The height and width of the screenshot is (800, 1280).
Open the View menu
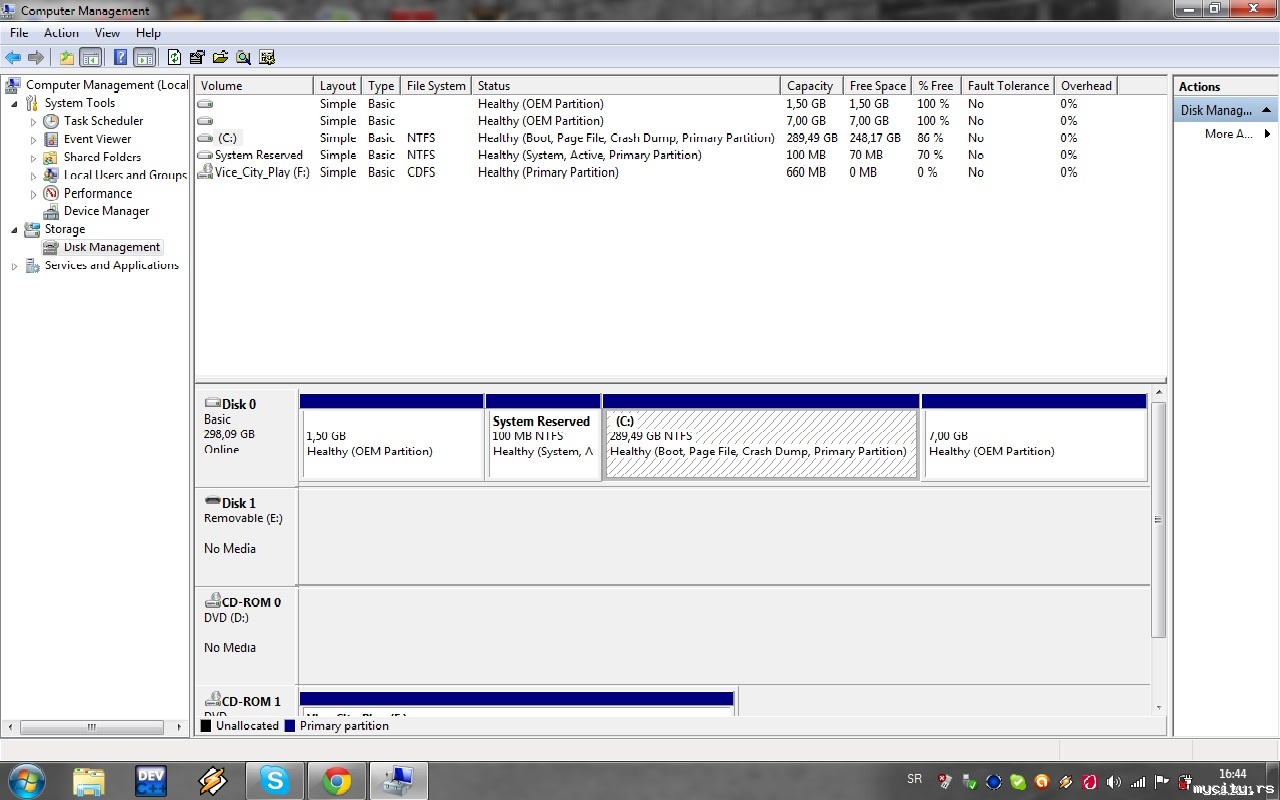click(107, 33)
